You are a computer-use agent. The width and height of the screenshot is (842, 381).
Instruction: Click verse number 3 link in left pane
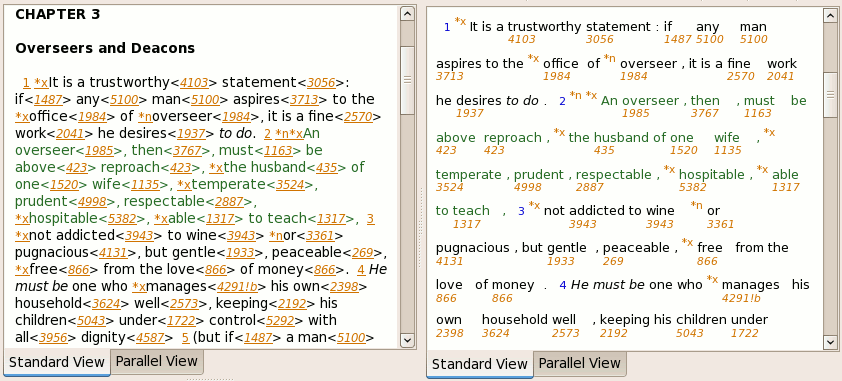point(371,219)
